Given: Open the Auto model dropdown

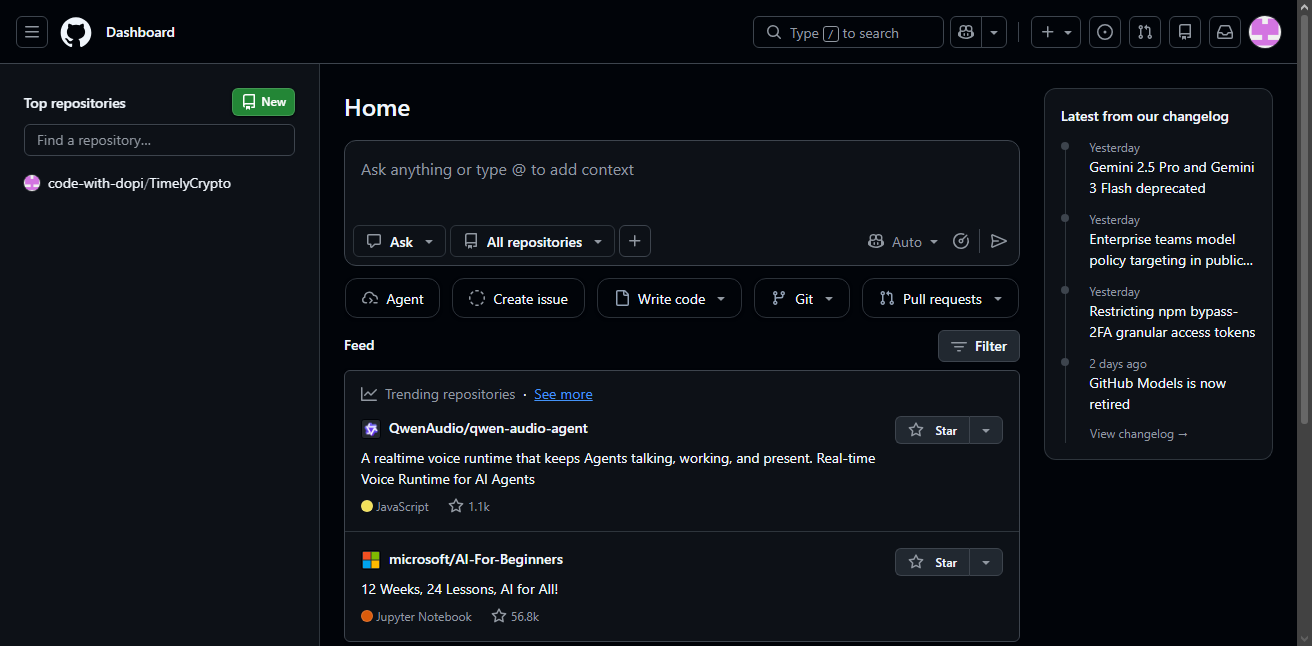Looking at the screenshot, I should 904,241.
